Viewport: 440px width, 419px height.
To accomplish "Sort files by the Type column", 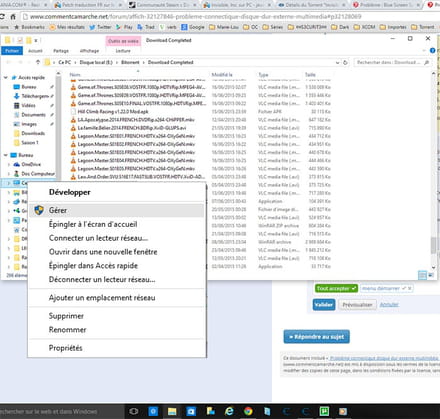I will (263, 75).
